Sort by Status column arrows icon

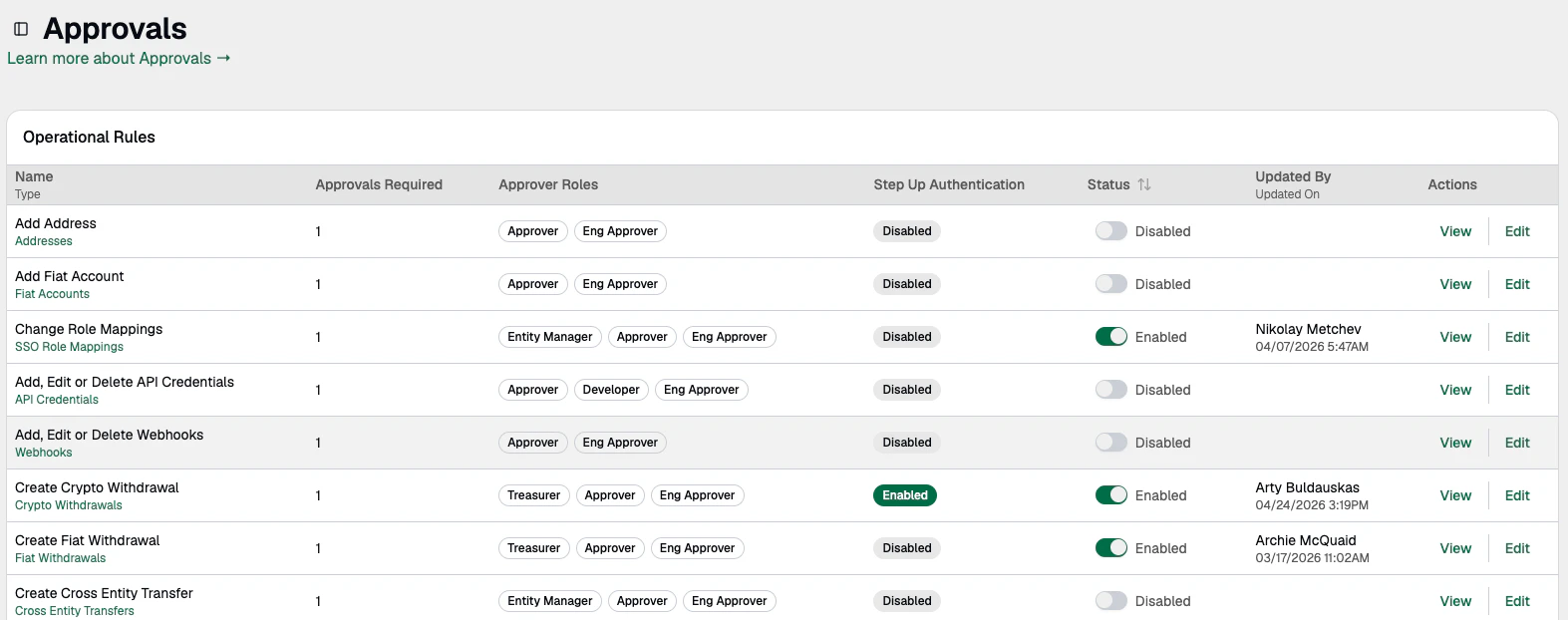[x=1144, y=184]
